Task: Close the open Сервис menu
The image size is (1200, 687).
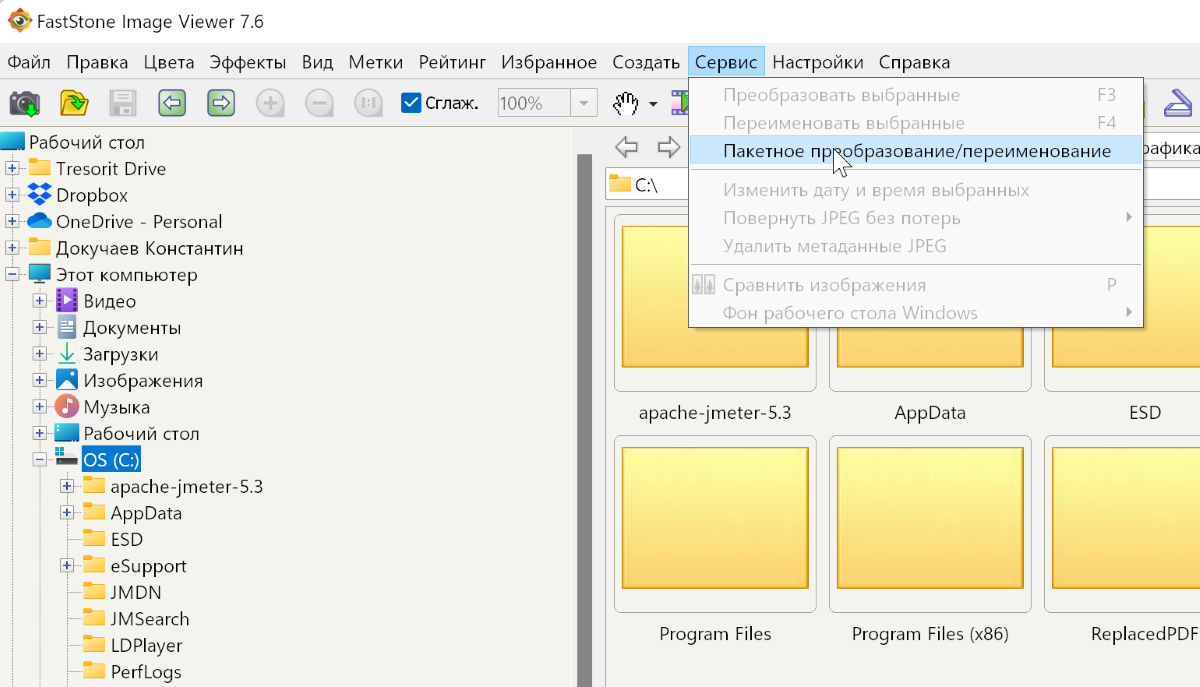Action: [x=726, y=62]
